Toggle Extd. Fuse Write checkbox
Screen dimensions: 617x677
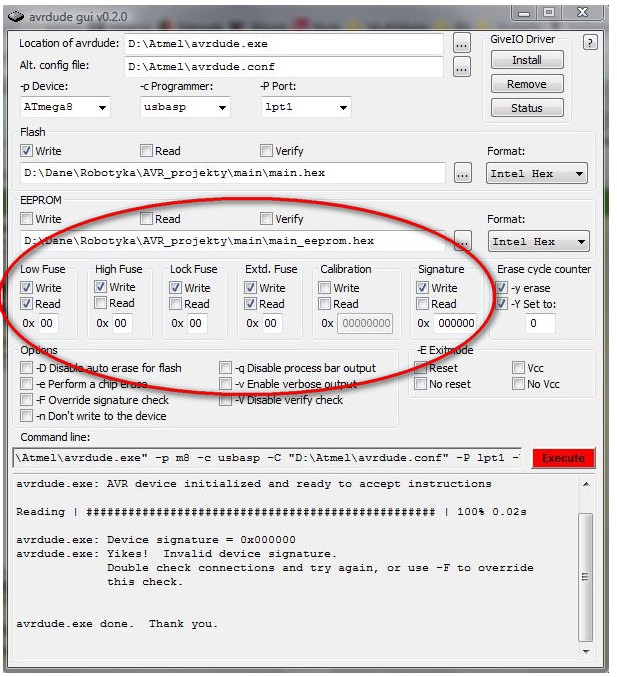click(x=250, y=288)
